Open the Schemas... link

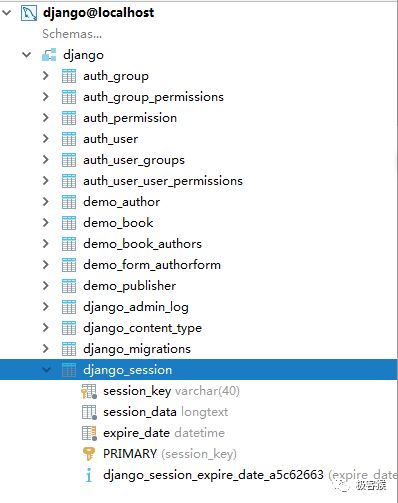[x=72, y=34]
